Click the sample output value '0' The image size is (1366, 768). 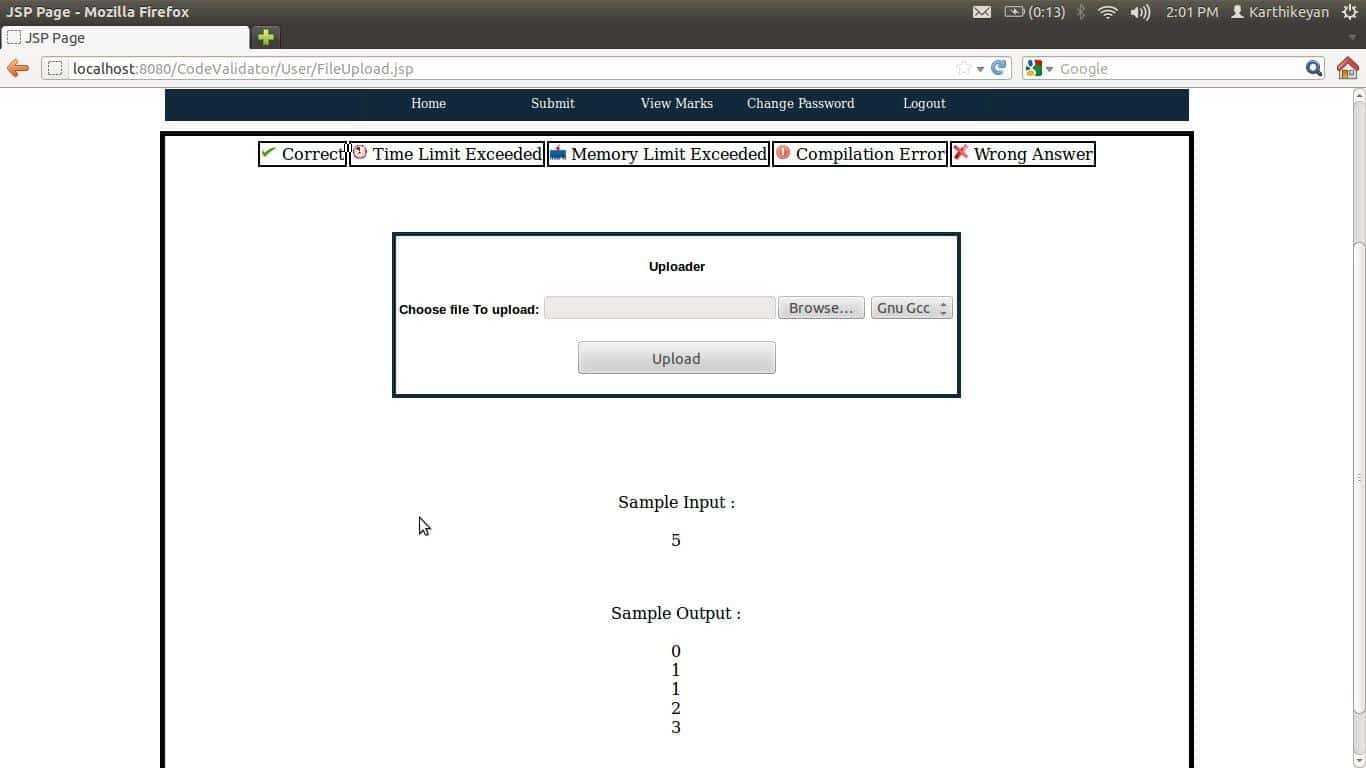pyautogui.click(x=676, y=651)
